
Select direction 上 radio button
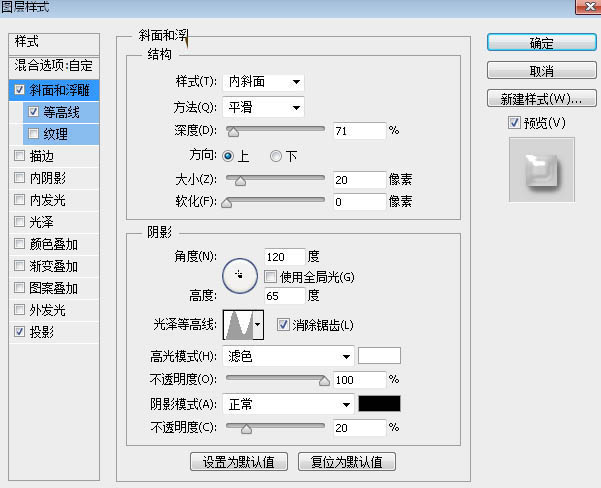[228, 156]
